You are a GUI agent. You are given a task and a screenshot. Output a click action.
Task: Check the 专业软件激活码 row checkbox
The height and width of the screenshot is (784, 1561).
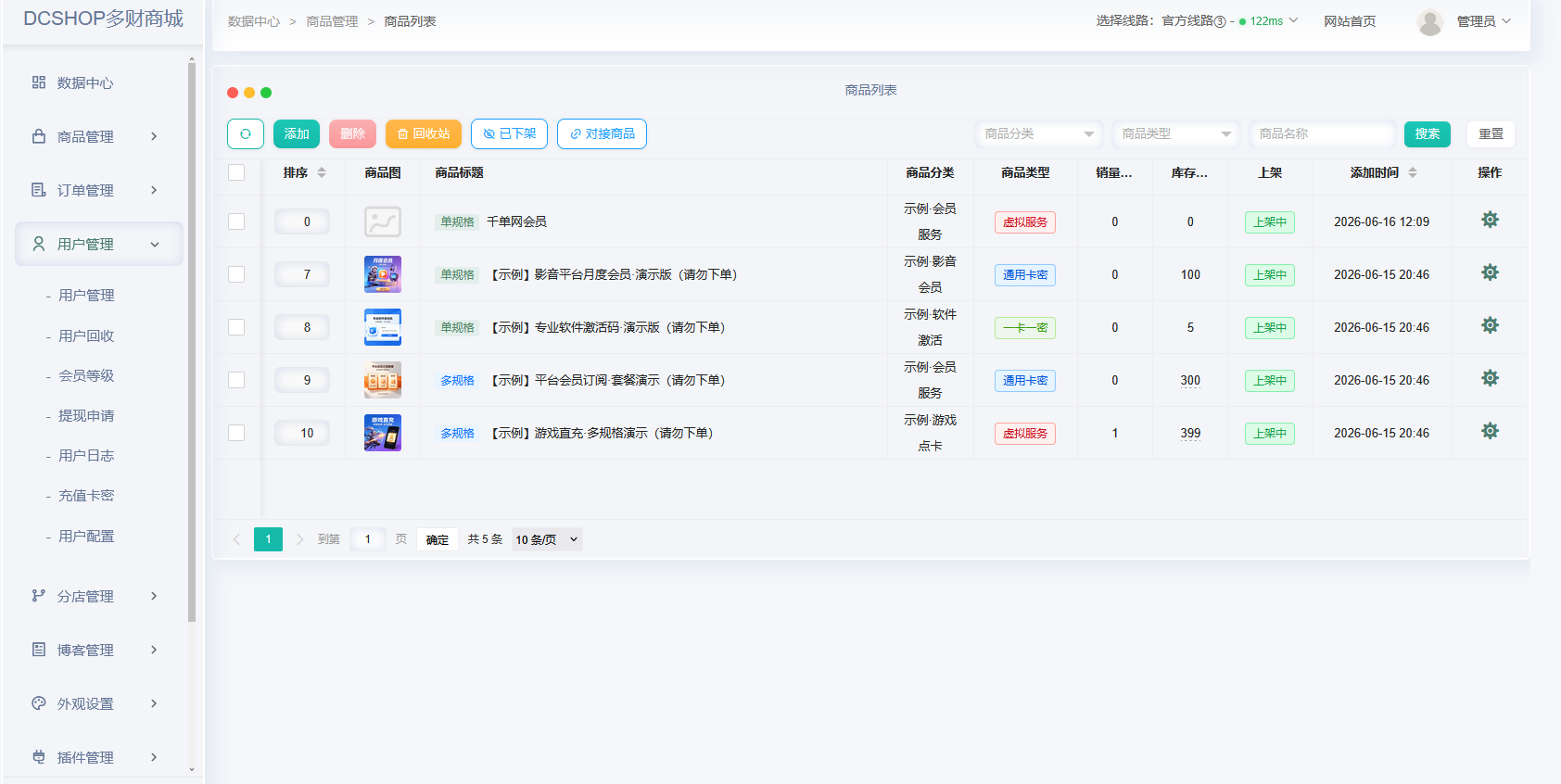(x=236, y=327)
